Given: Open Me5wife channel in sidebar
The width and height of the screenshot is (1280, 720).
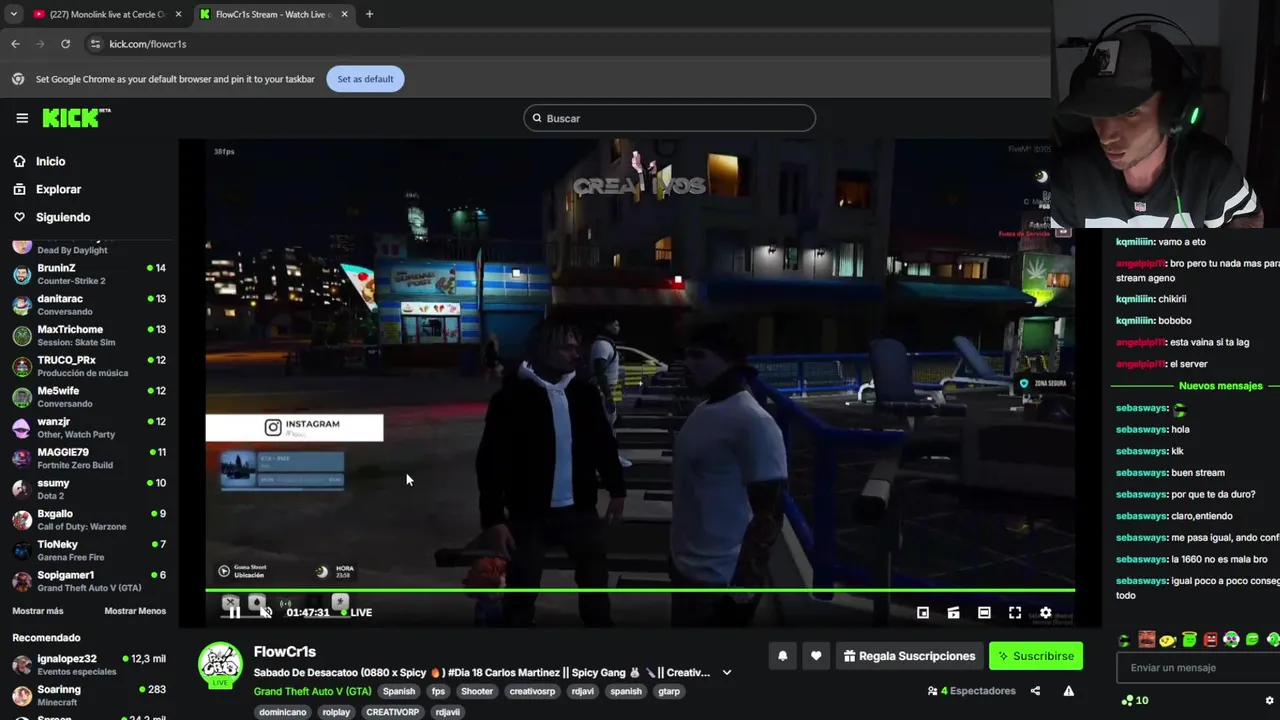Looking at the screenshot, I should coord(88,397).
